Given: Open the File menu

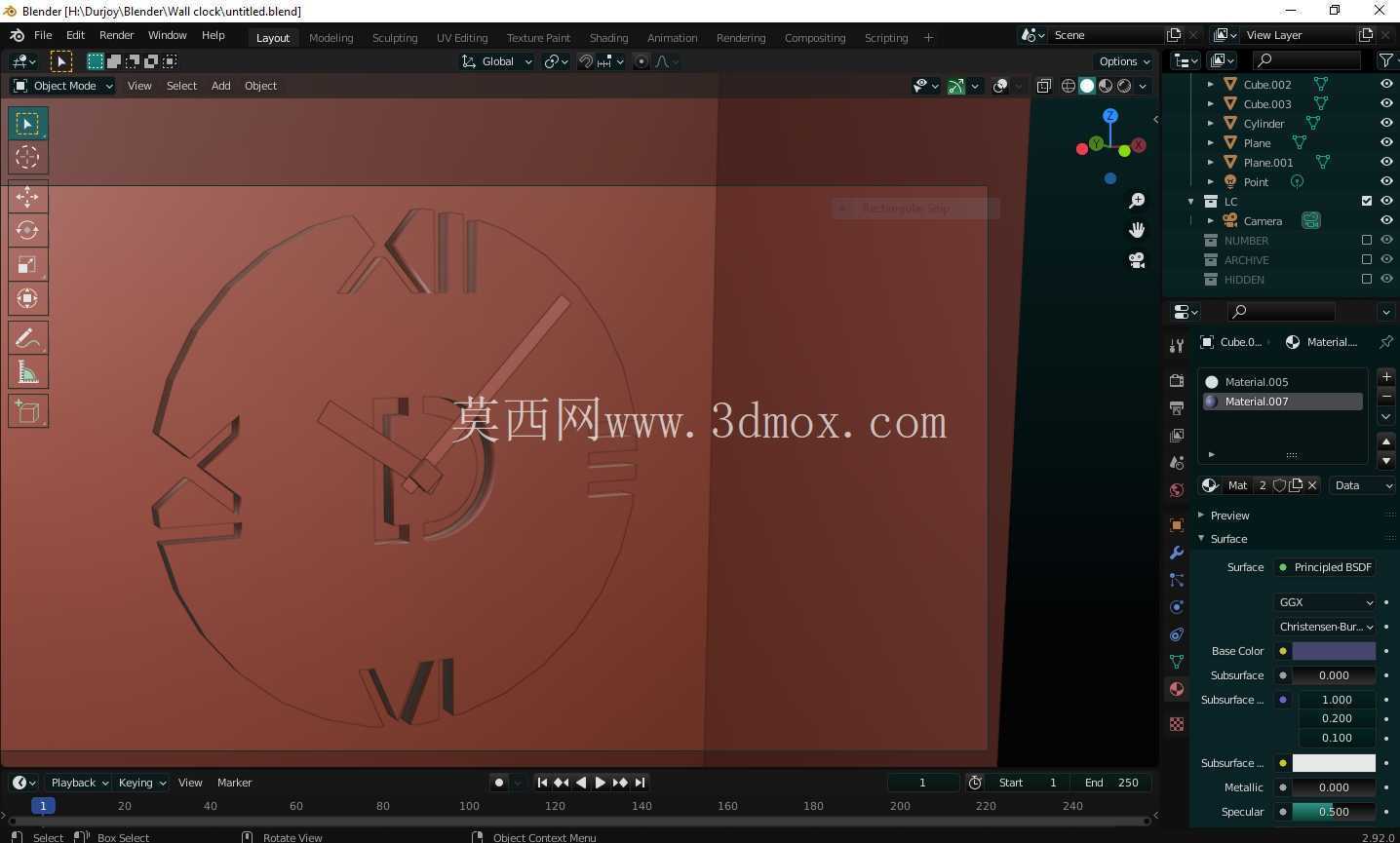Looking at the screenshot, I should click(x=43, y=35).
